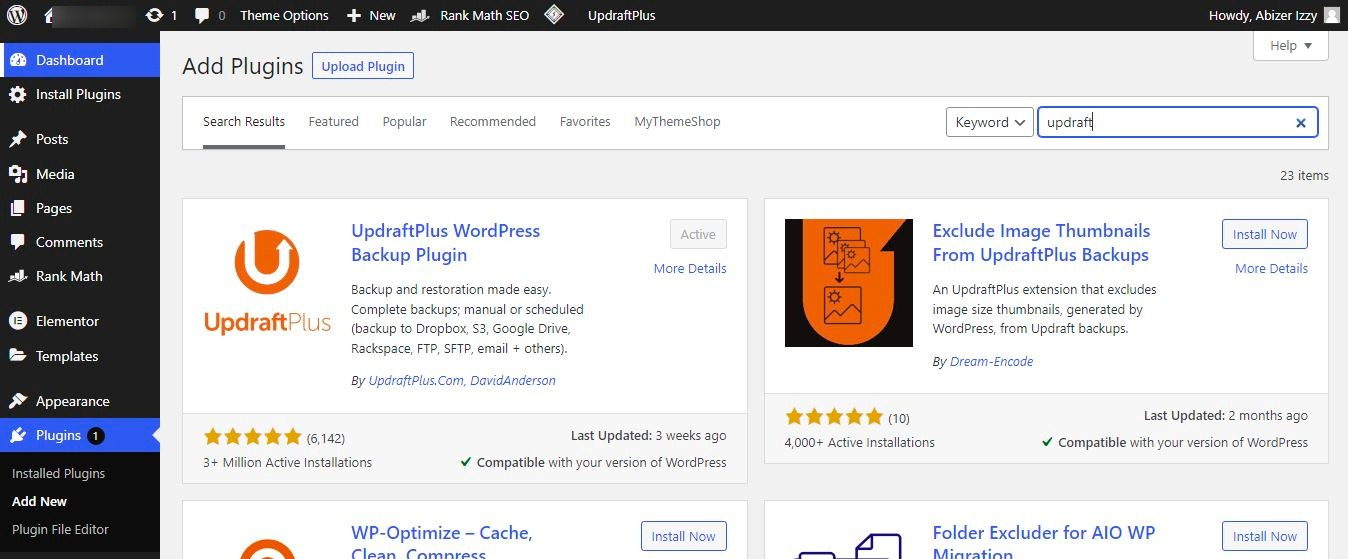1348x559 pixels.
Task: Open the Rank Math SEO admin bar menu
Action: (x=471, y=15)
